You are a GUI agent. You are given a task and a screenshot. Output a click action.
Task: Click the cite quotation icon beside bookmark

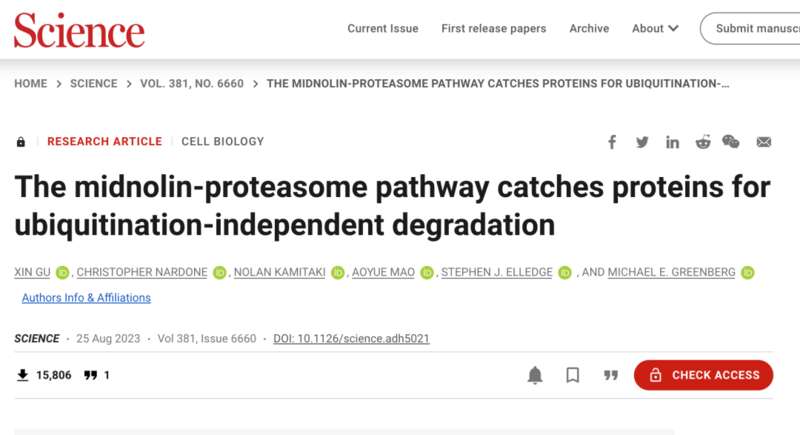click(x=611, y=375)
